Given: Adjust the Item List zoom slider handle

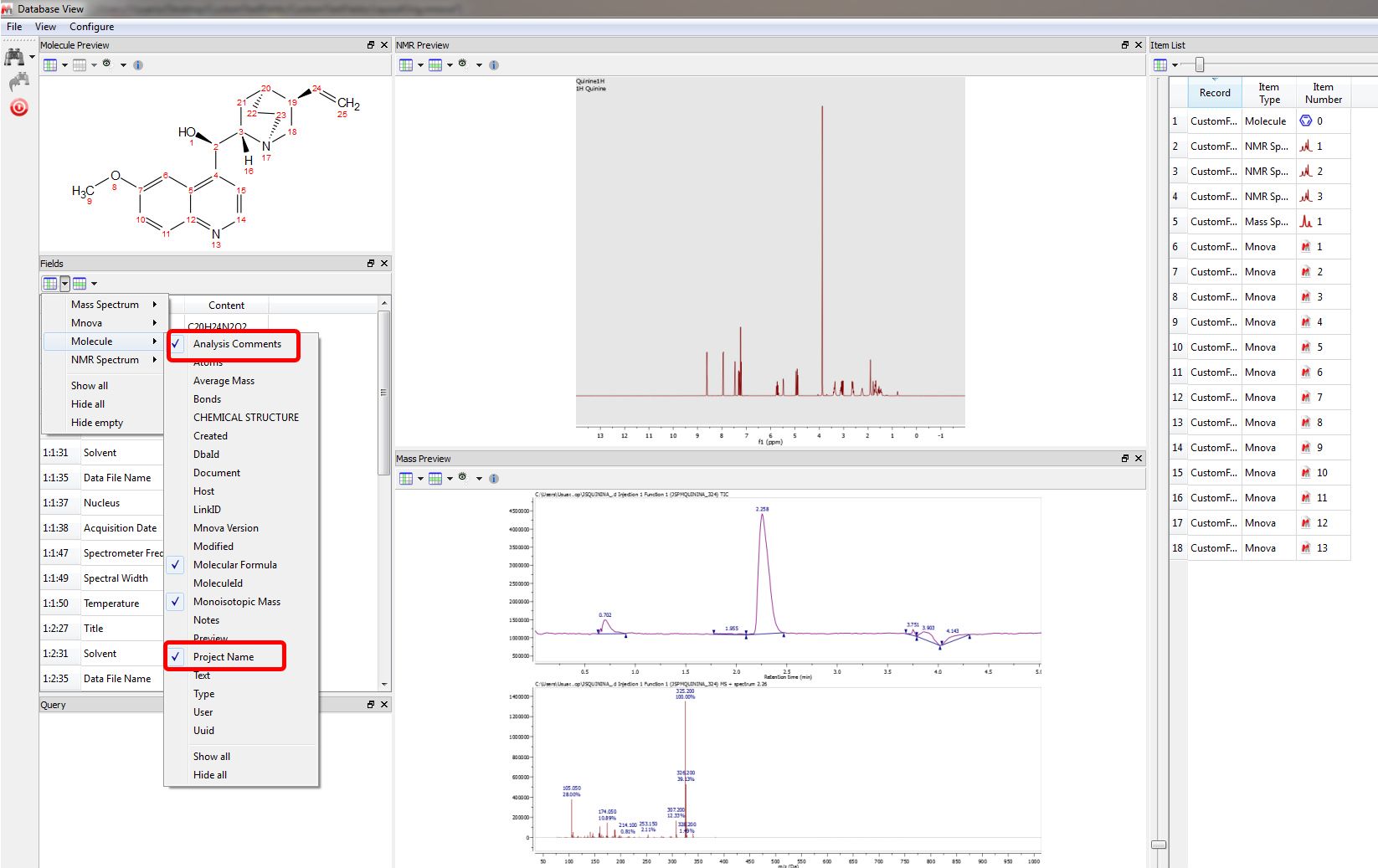Looking at the screenshot, I should tap(1200, 64).
